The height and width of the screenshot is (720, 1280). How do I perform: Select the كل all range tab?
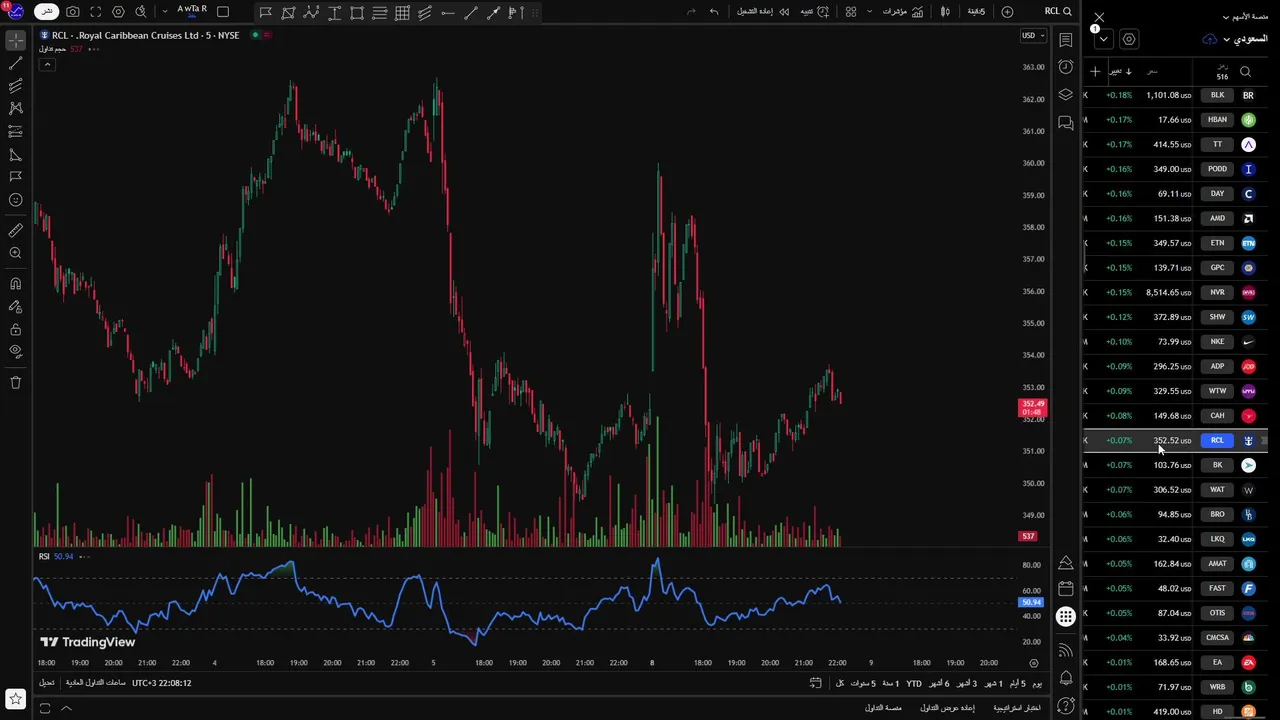(x=840, y=683)
